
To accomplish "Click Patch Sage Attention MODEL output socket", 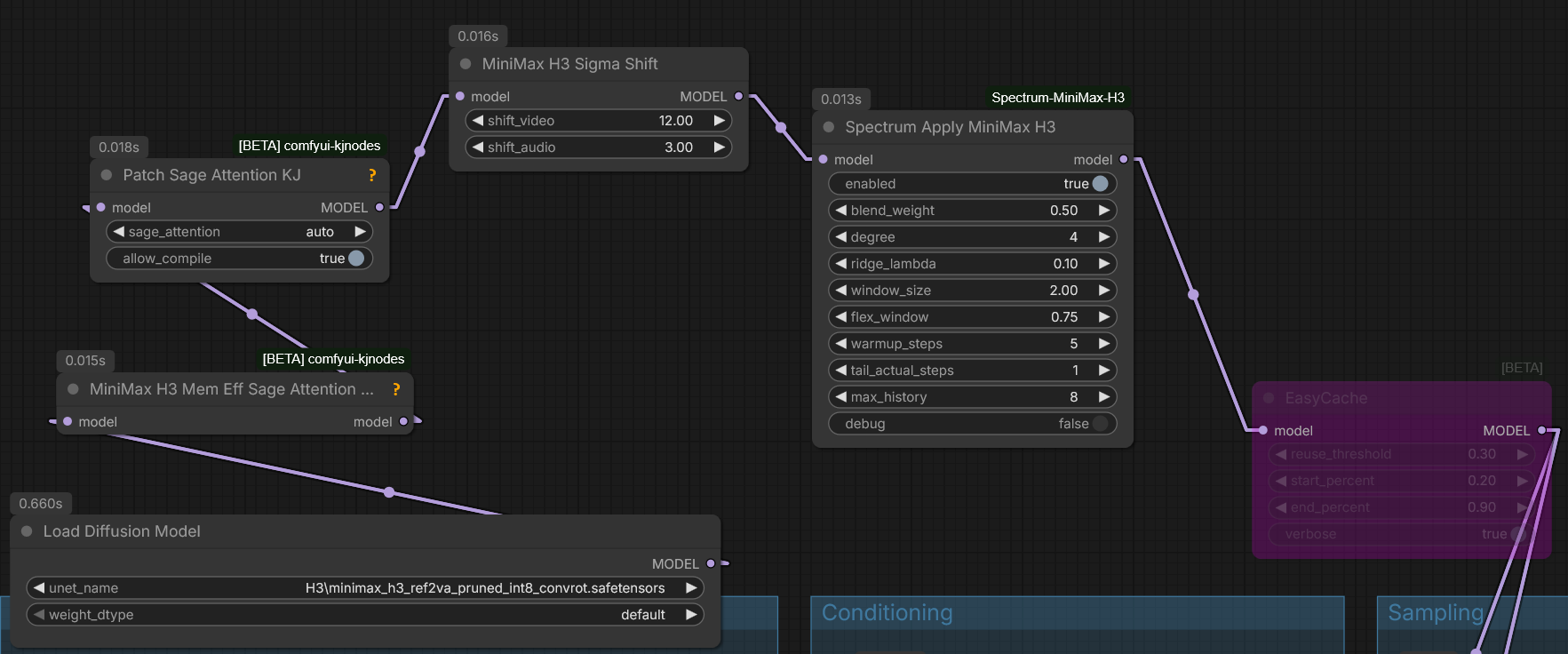I will [379, 207].
